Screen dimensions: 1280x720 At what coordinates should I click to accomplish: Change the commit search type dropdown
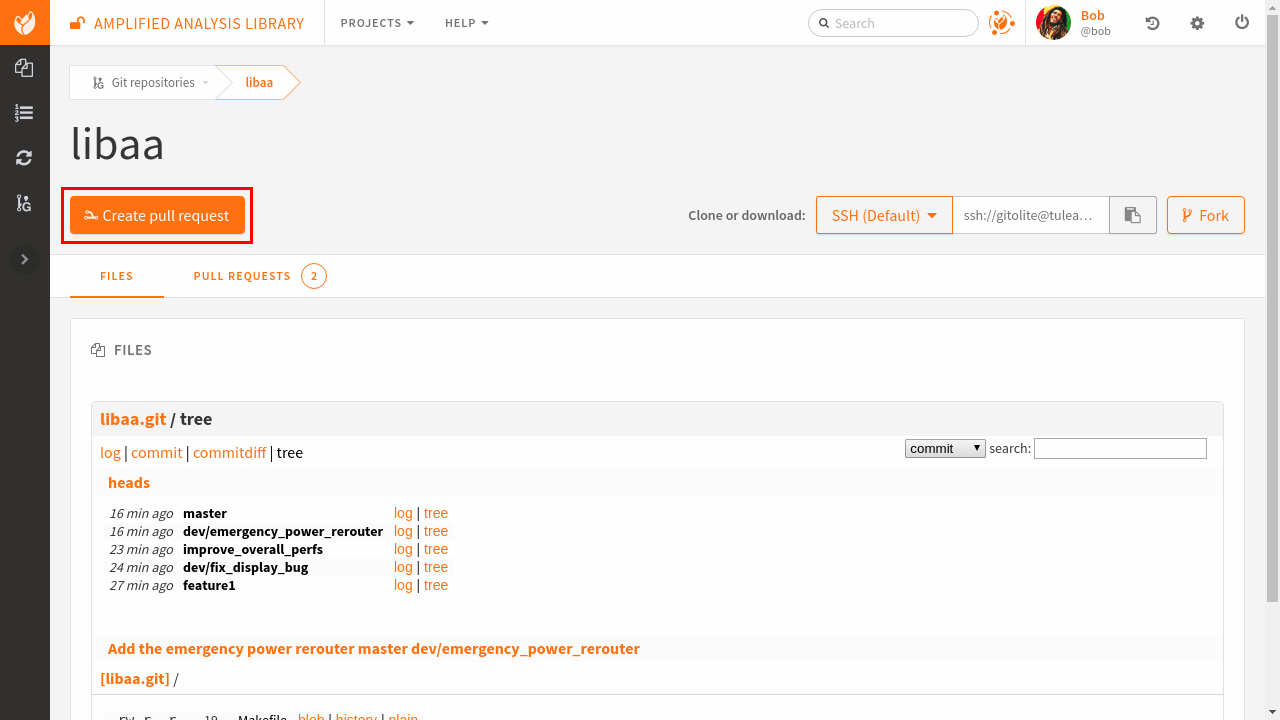click(x=944, y=448)
